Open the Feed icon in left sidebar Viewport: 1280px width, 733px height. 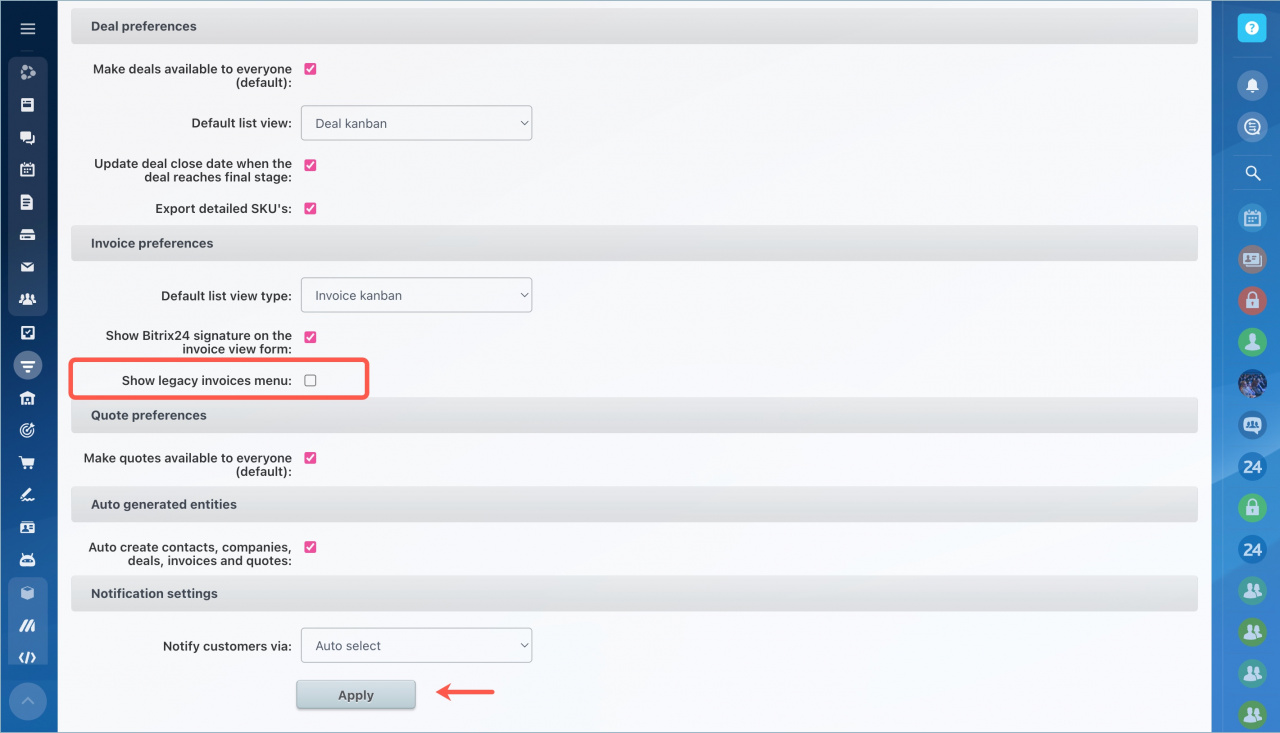click(28, 104)
